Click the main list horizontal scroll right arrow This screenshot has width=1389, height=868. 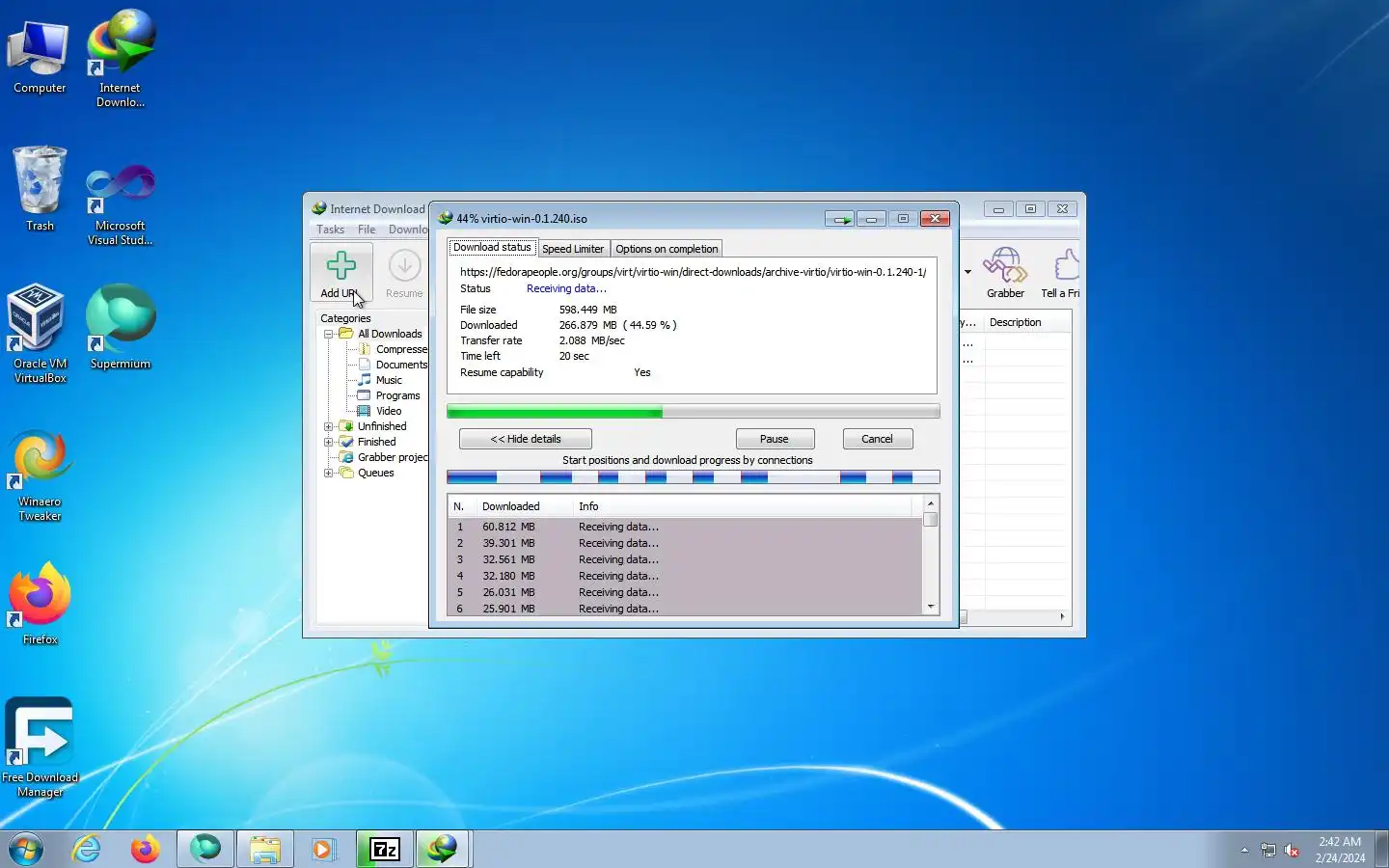tap(1062, 616)
